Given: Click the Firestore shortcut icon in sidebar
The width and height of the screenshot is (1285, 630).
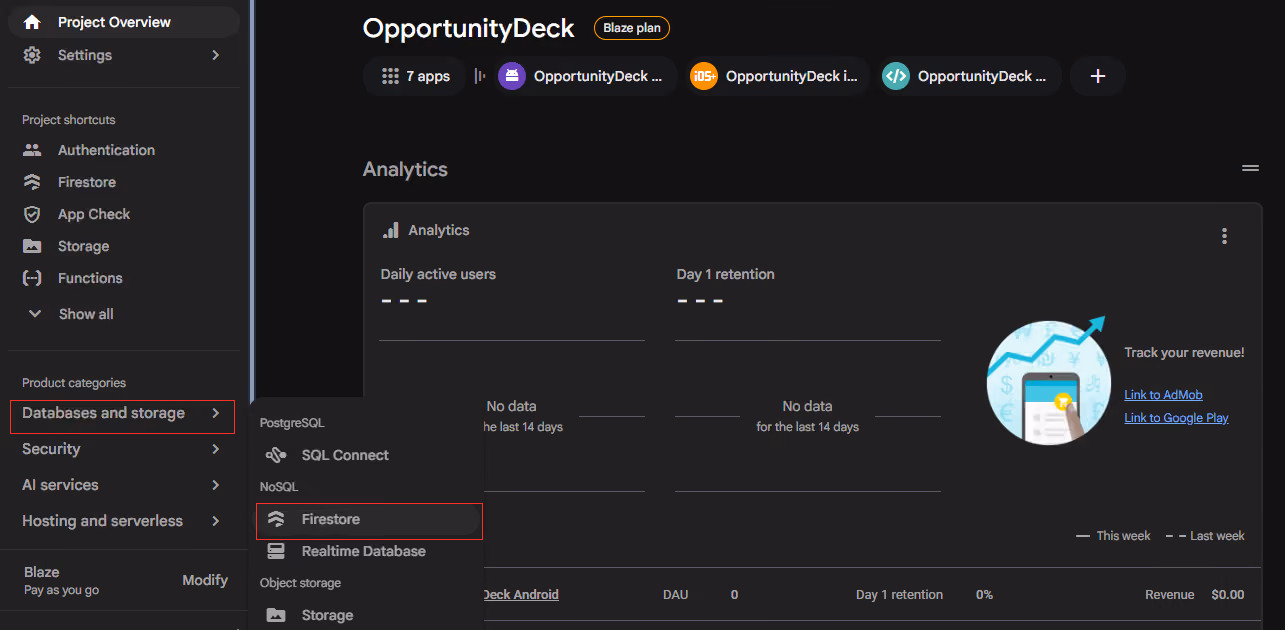Looking at the screenshot, I should (x=32, y=182).
